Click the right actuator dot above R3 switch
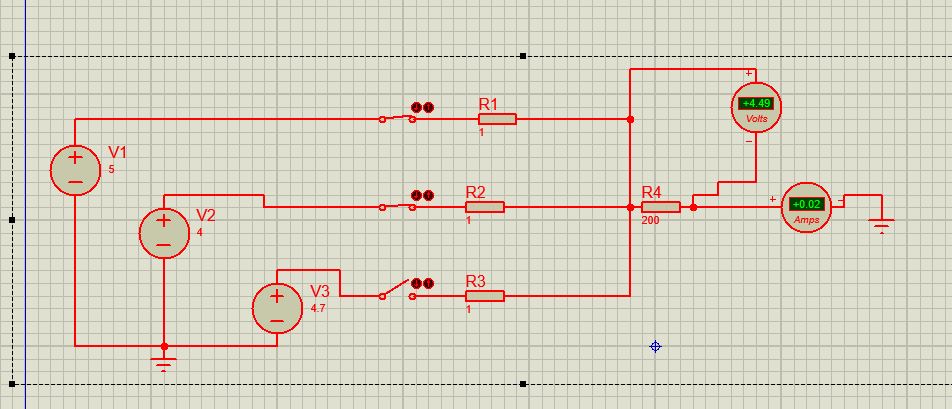 [x=429, y=284]
